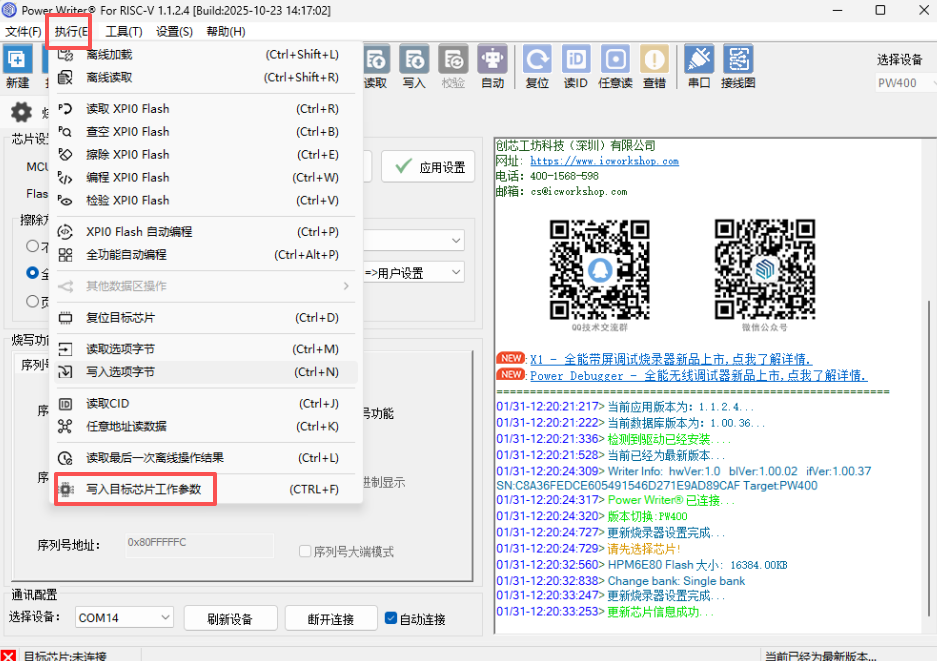Expand the =>用户设置 dropdown
The height and width of the screenshot is (661, 937).
coord(456,272)
